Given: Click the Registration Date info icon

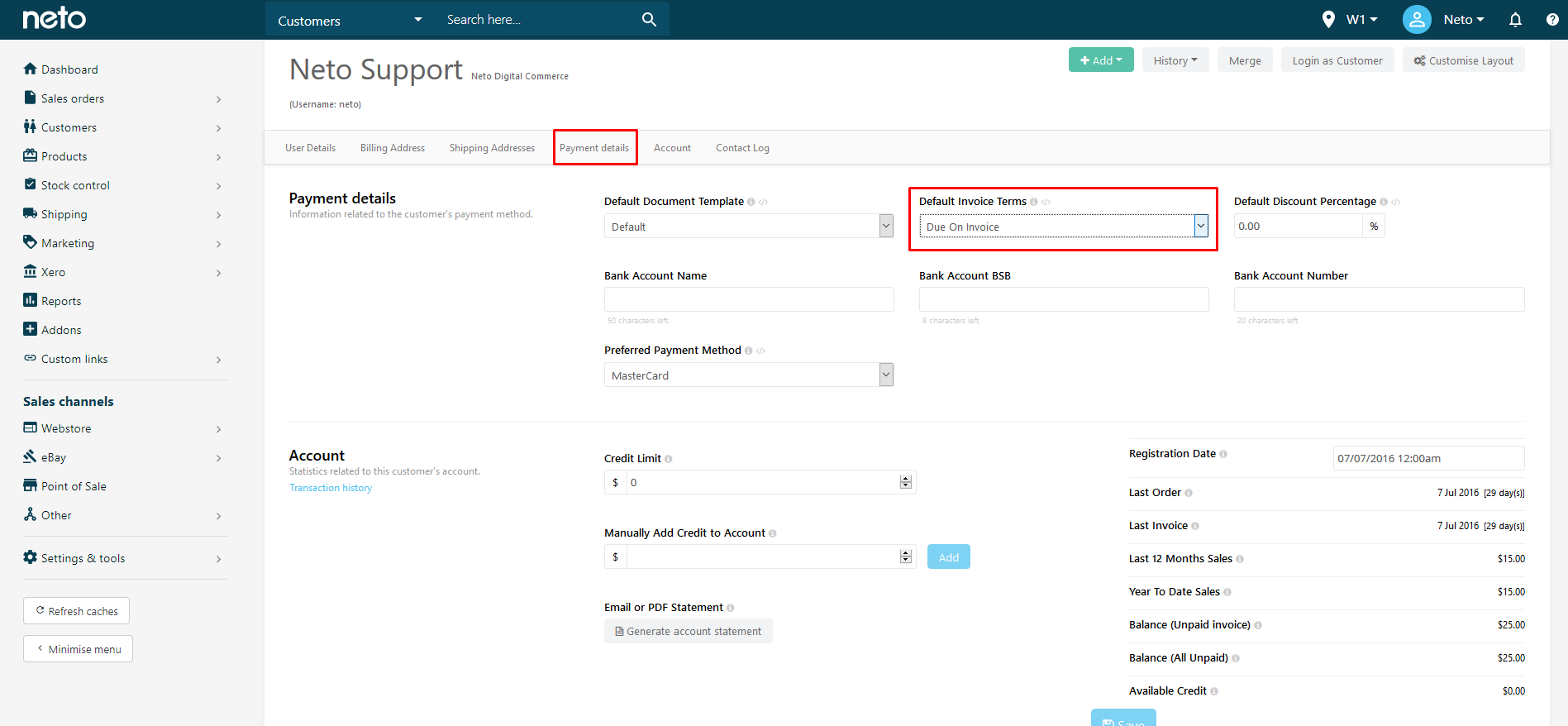Looking at the screenshot, I should [1223, 454].
